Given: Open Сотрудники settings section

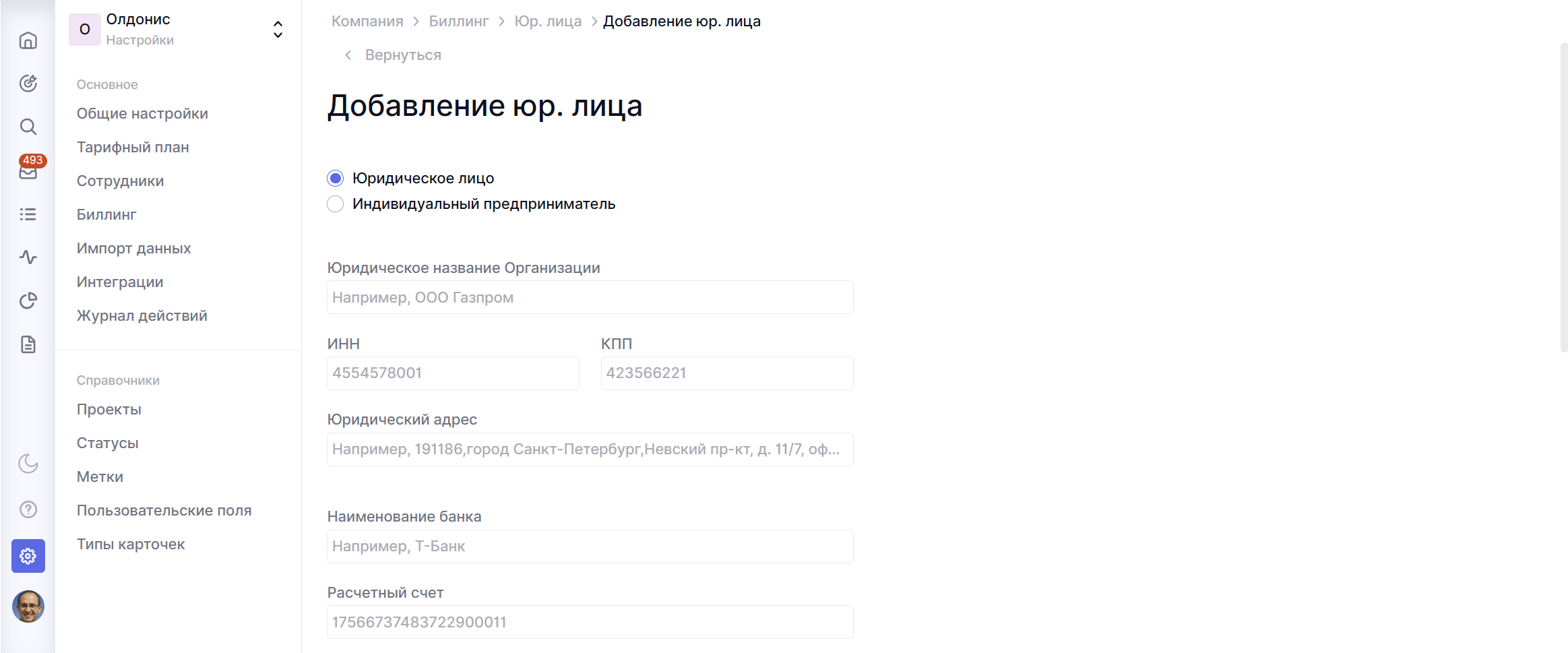Looking at the screenshot, I should (120, 181).
